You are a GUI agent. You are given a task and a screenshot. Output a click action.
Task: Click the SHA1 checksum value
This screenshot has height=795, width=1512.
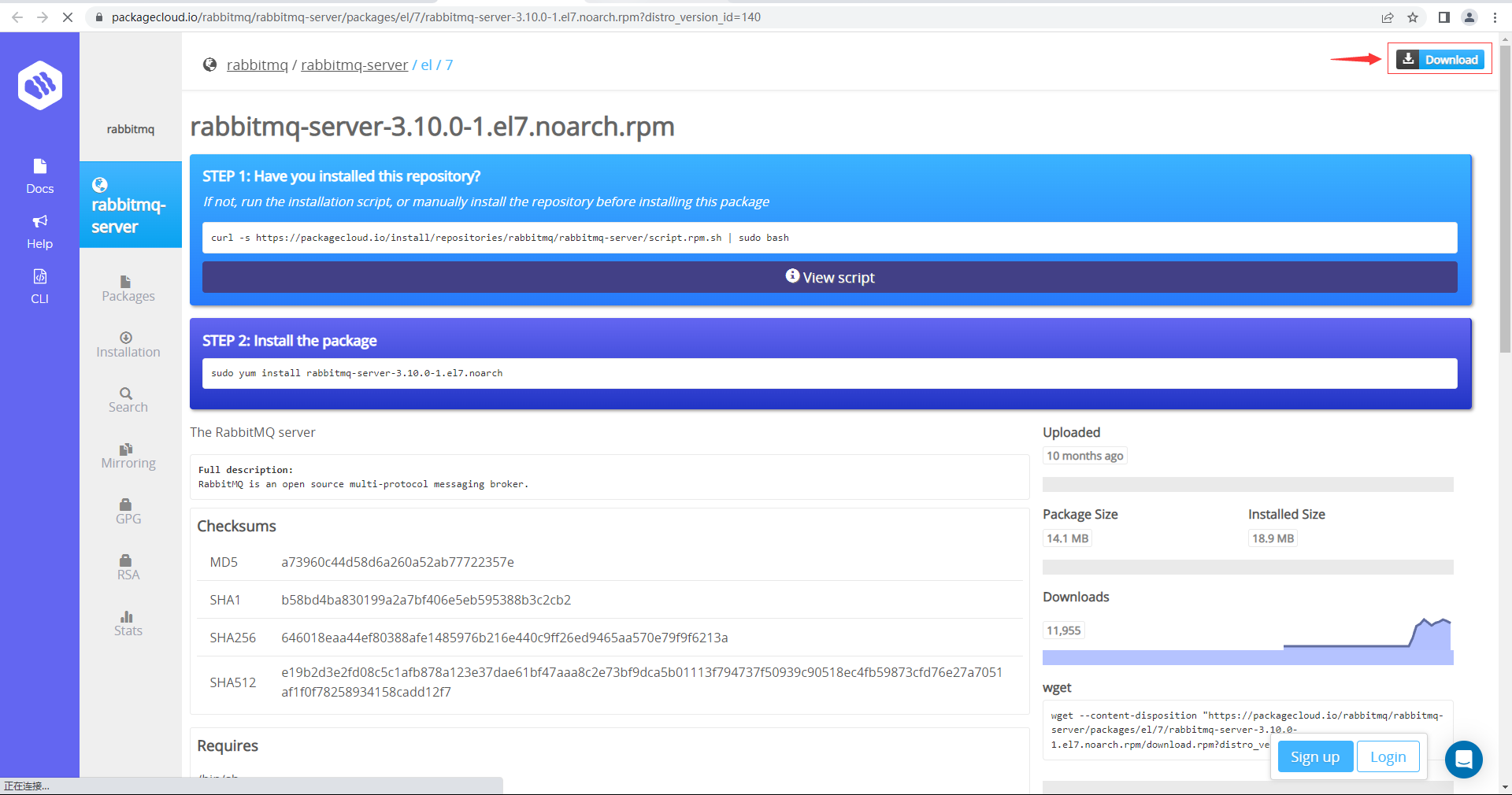point(426,600)
